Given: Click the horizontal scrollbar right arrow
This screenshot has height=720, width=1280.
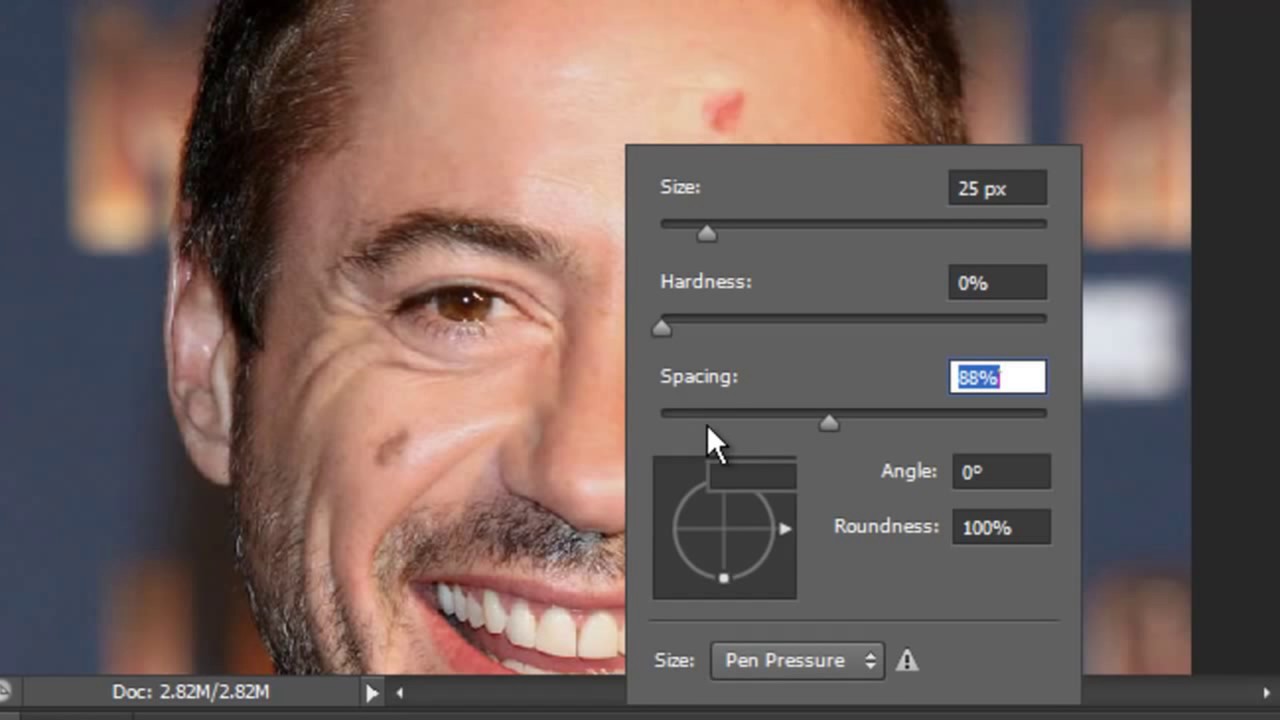Looking at the screenshot, I should [1267, 692].
